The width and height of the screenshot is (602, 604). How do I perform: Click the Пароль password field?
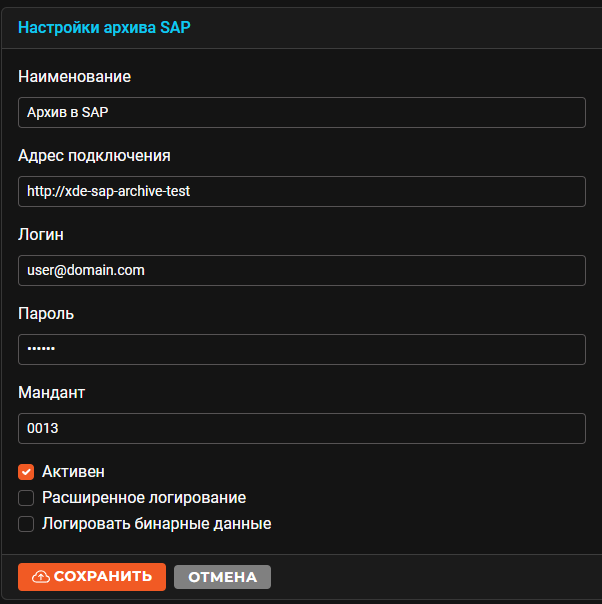pos(302,349)
